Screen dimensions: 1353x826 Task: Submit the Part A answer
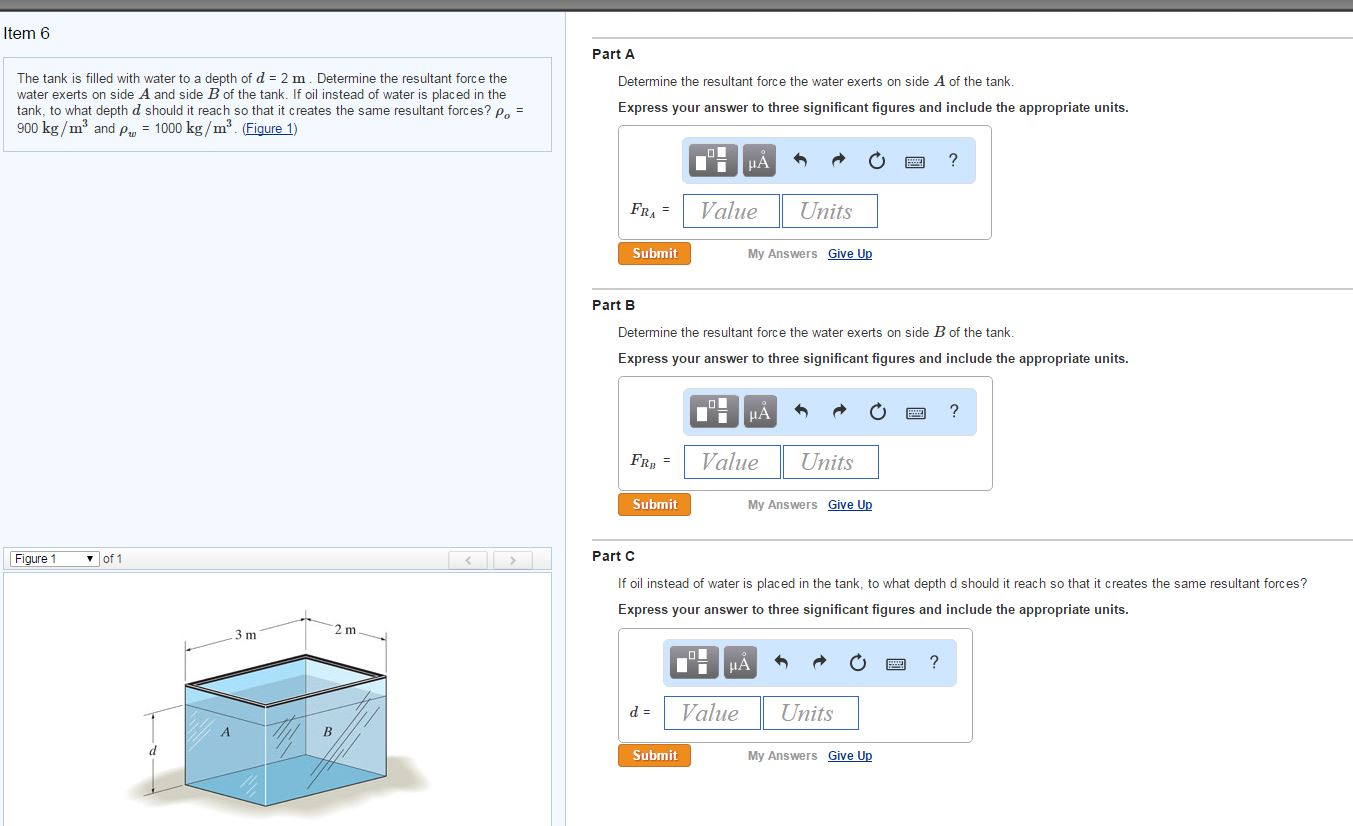[654, 253]
